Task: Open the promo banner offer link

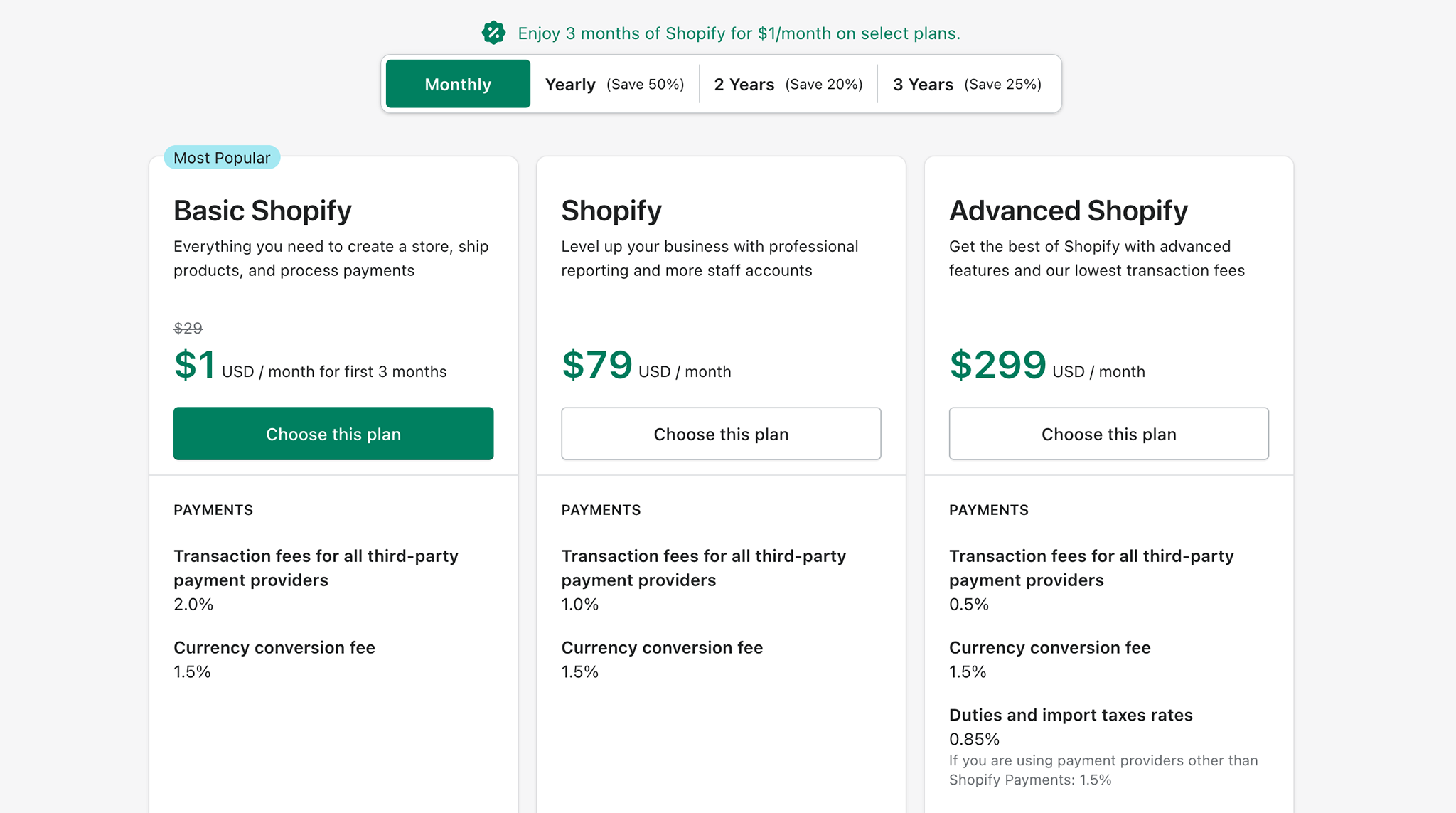Action: coord(739,33)
